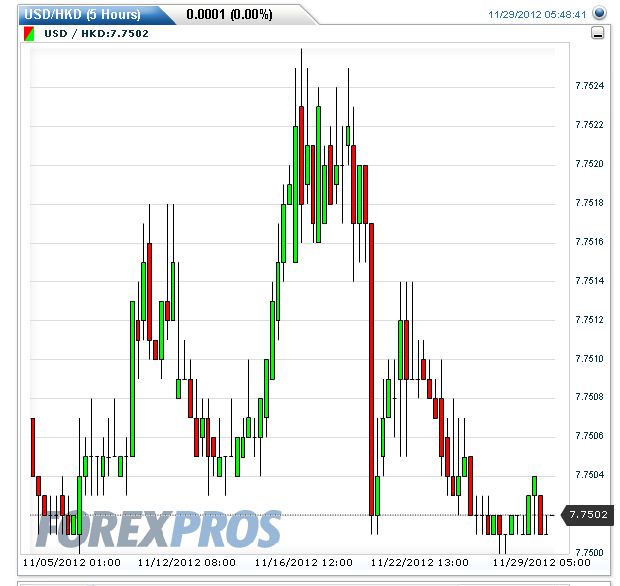Click the y-axis label 7.7522
Screen dimensions: 620x586
[x=590, y=125]
